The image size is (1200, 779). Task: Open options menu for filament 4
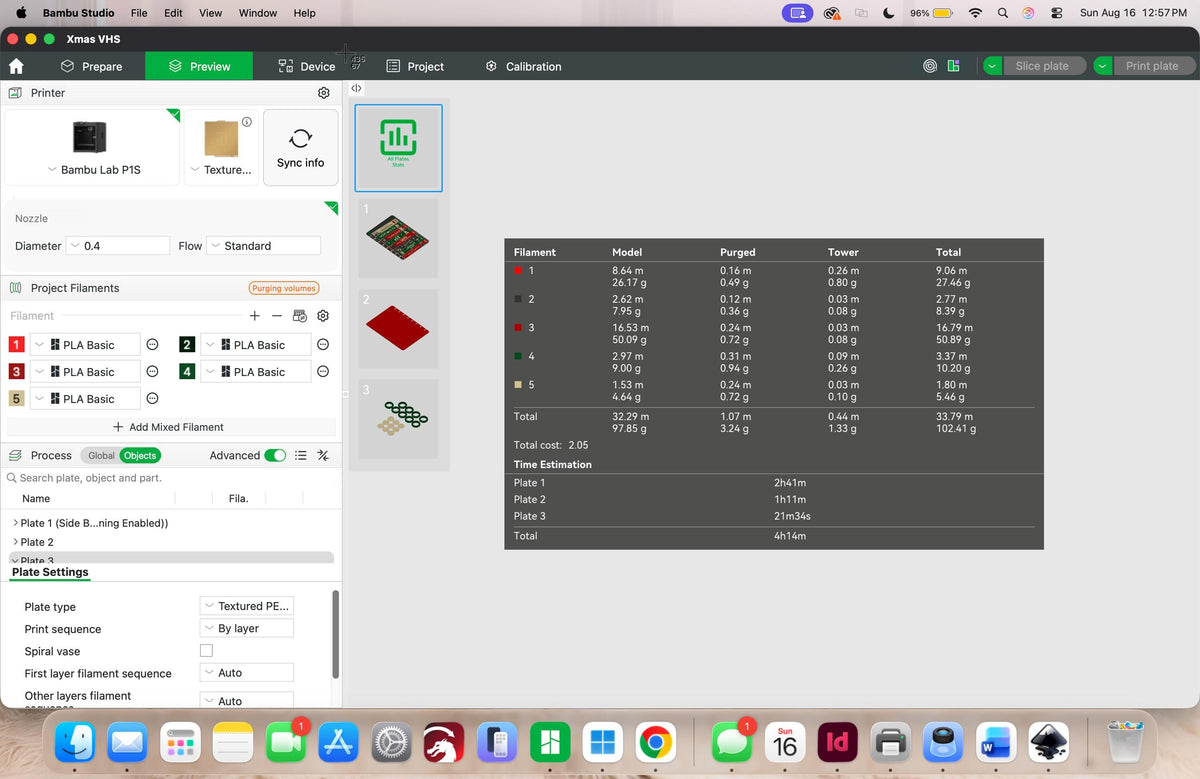323,371
